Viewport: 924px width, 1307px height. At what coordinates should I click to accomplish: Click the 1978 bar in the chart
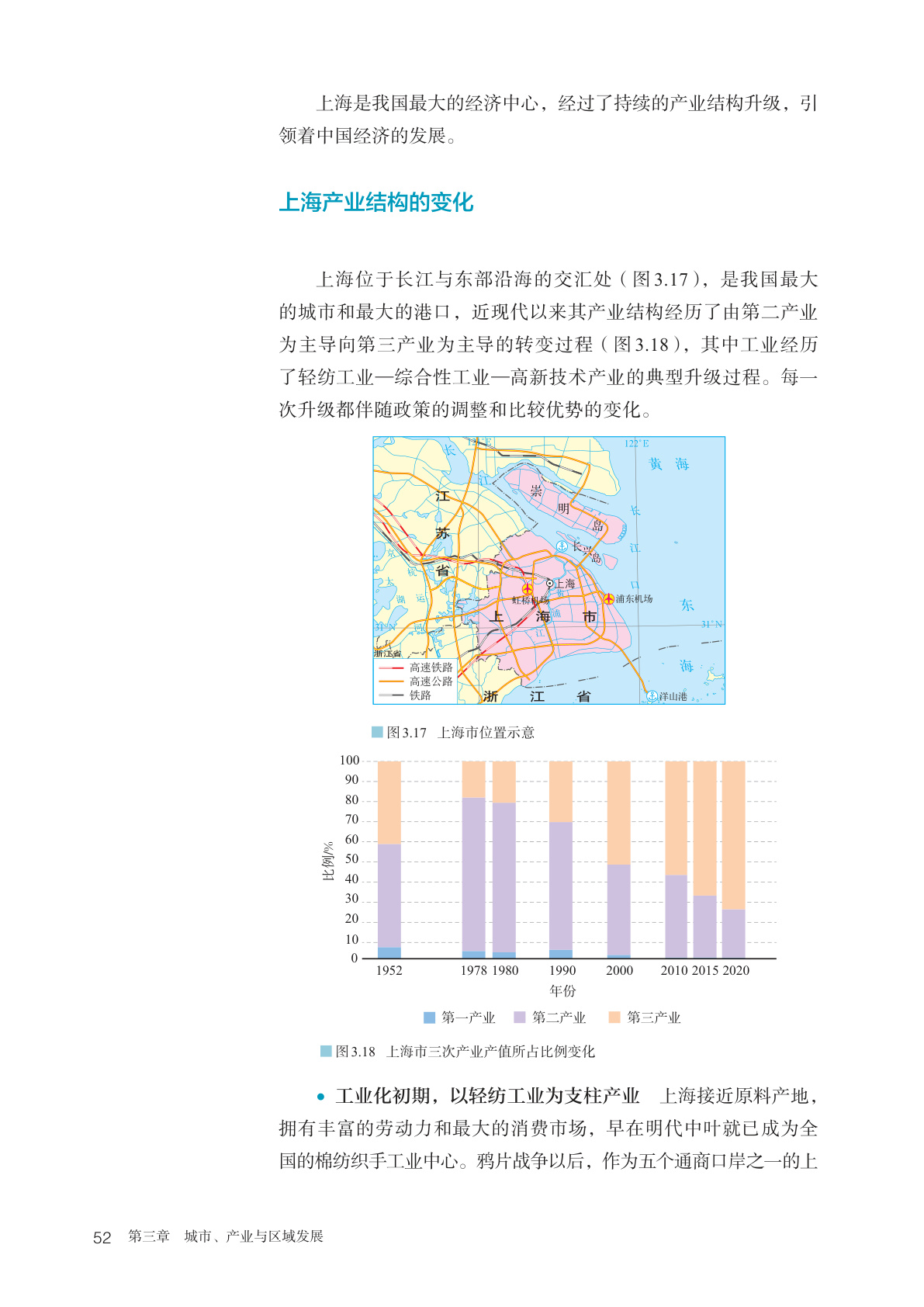click(473, 859)
